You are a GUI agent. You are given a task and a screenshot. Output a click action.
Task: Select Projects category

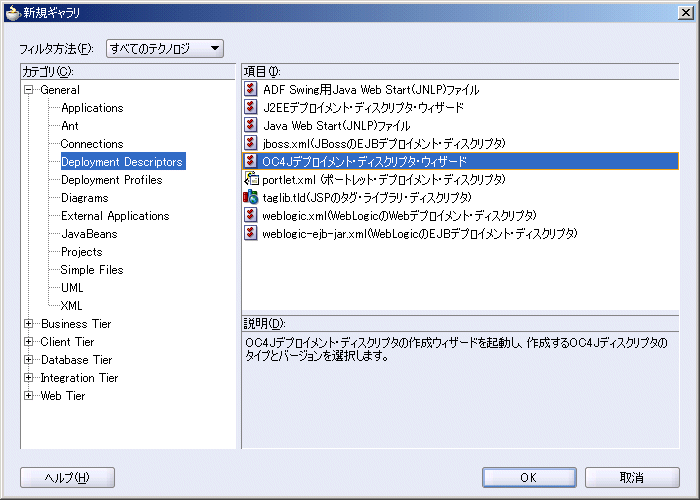(x=82, y=252)
